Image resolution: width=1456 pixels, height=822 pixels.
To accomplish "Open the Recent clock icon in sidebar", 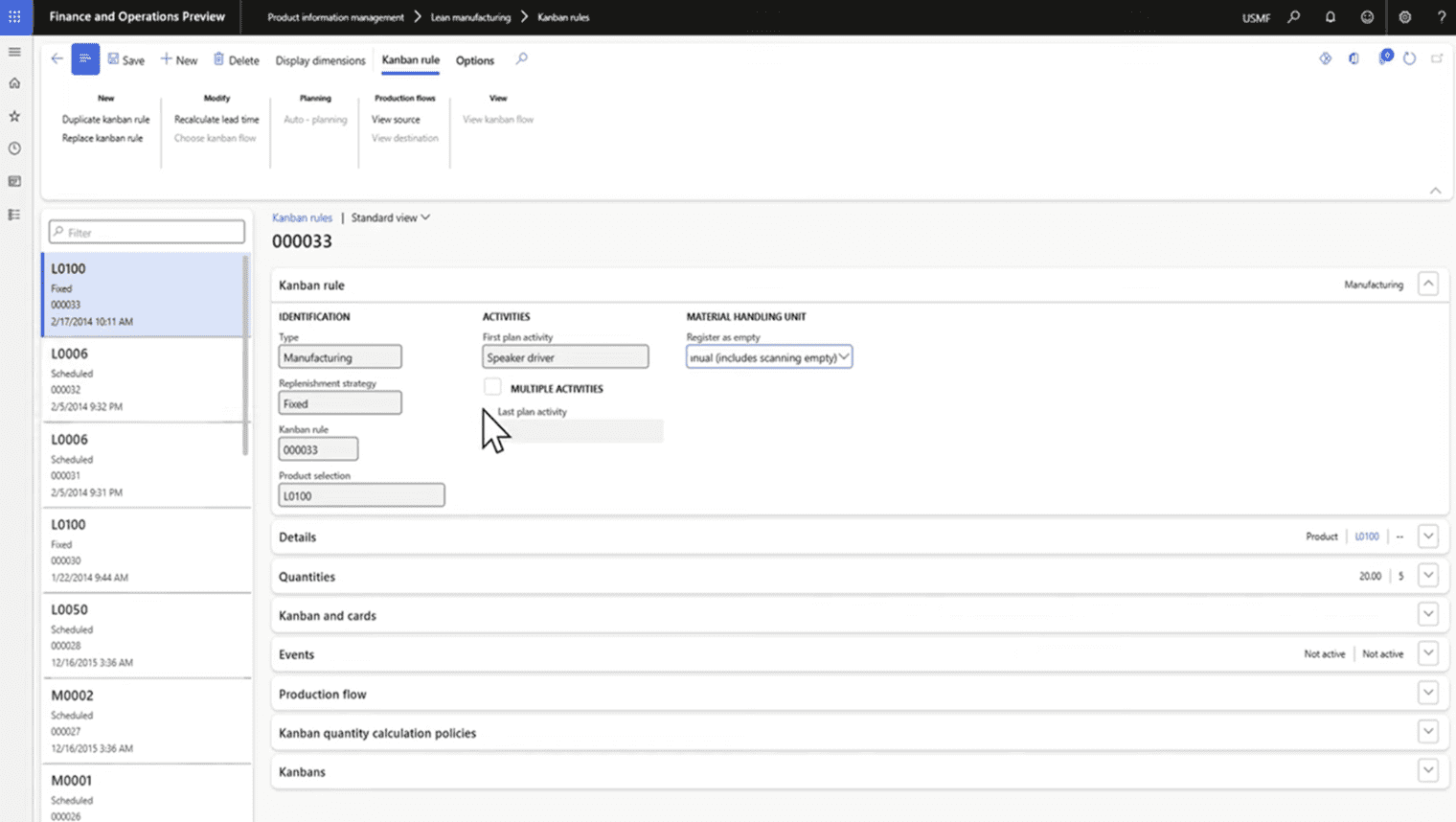I will click(14, 148).
